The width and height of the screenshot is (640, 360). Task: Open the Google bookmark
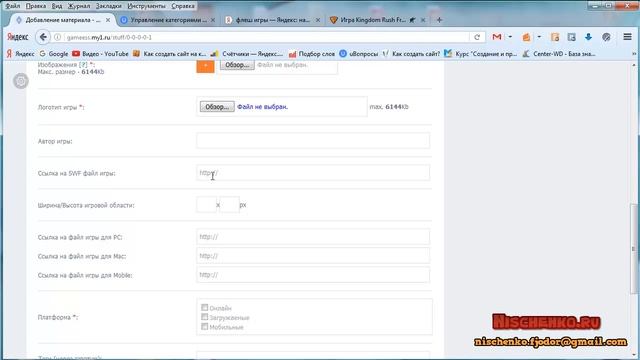pyautogui.click(x=54, y=53)
